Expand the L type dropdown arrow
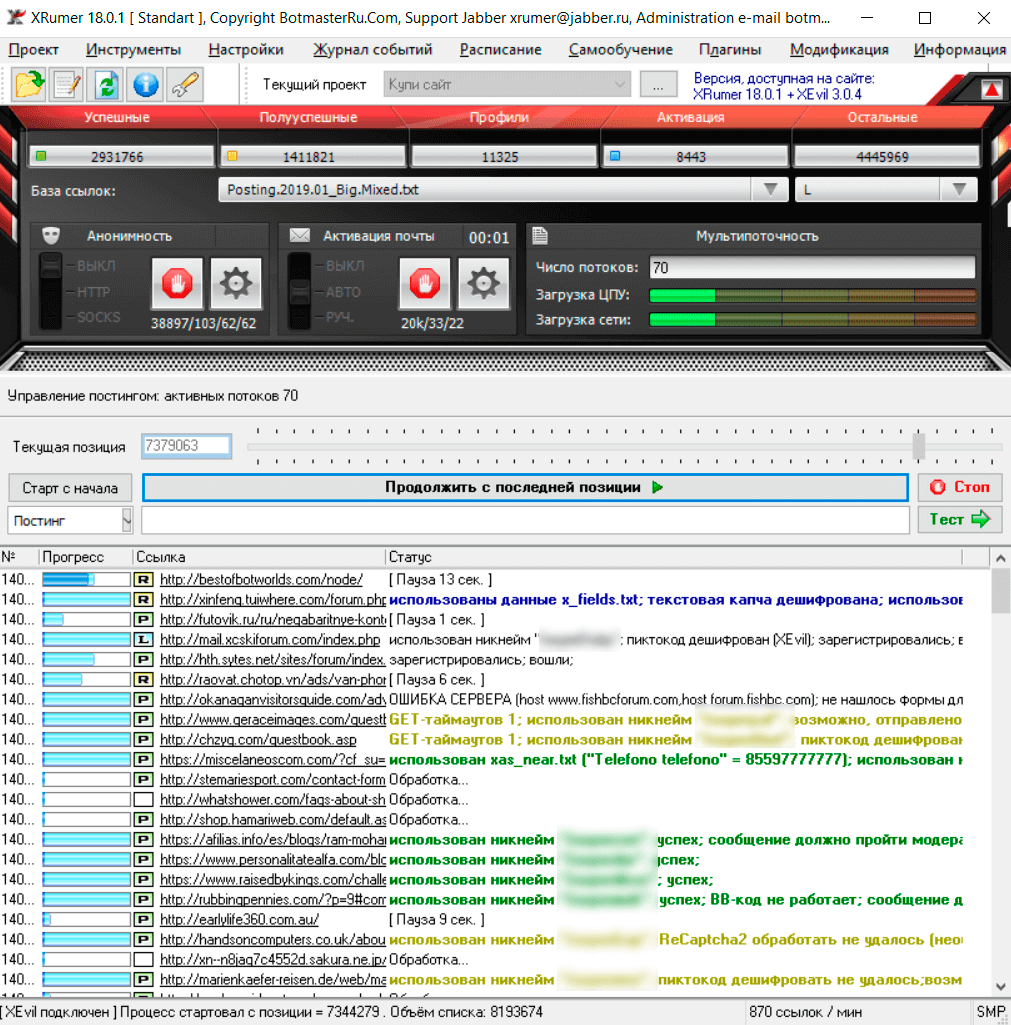This screenshot has width=1011, height=1025. [959, 190]
